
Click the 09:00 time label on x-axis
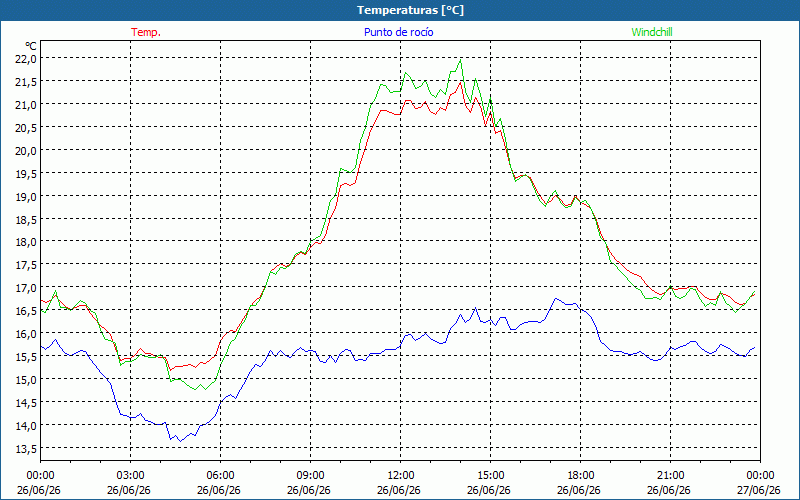pos(310,476)
